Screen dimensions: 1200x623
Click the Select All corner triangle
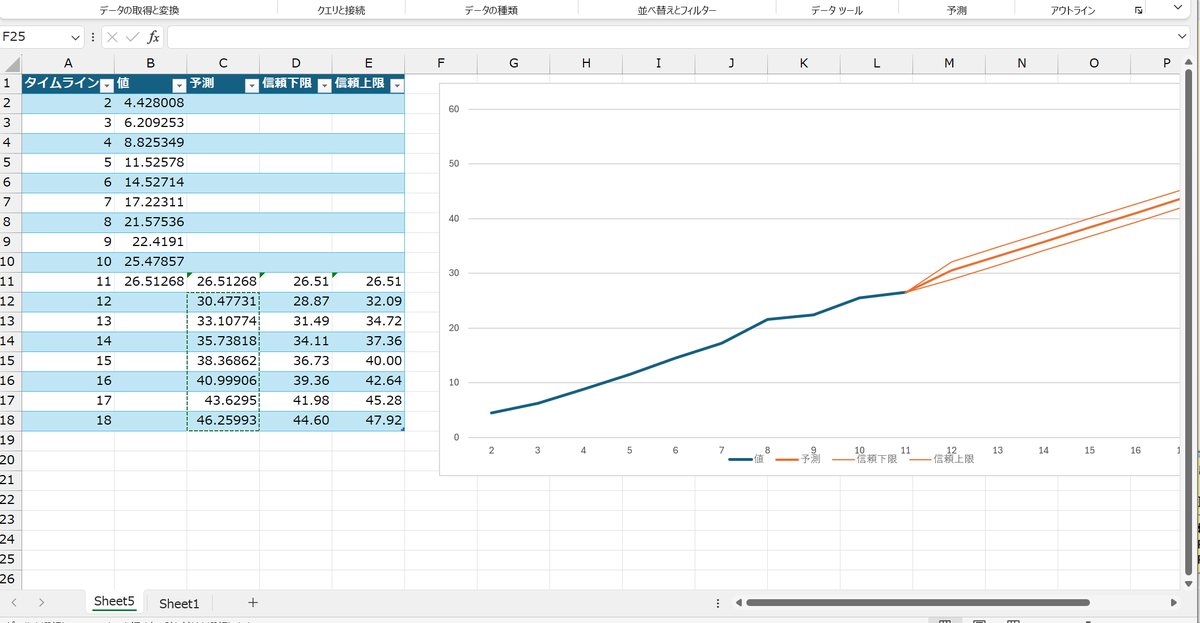[11, 64]
